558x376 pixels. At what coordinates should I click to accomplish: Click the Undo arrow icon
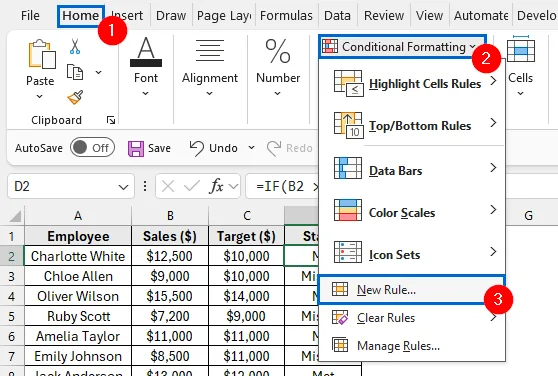pos(197,148)
